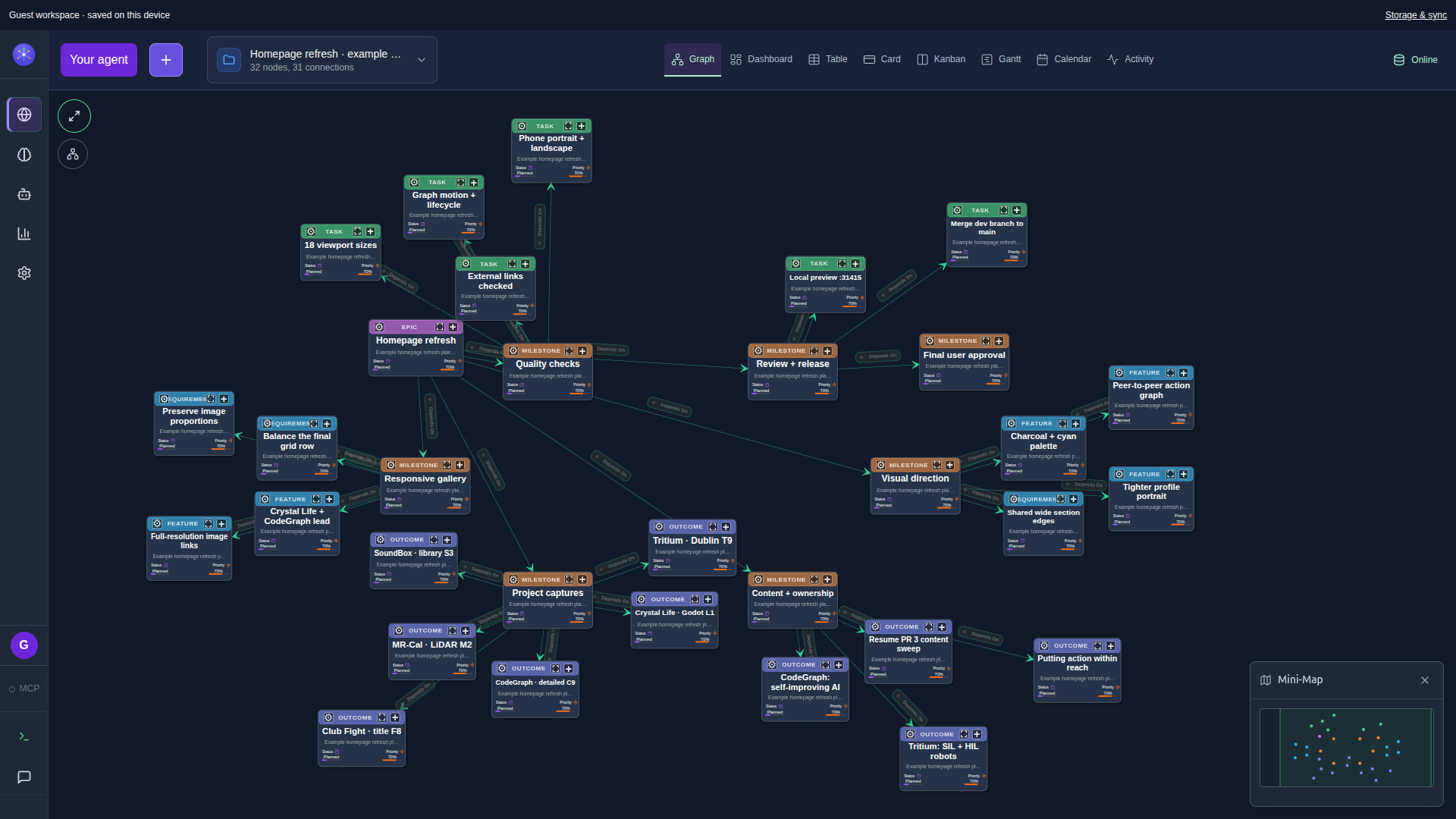
Task: Open gear icon on Review + release node
Action: pos(758,351)
